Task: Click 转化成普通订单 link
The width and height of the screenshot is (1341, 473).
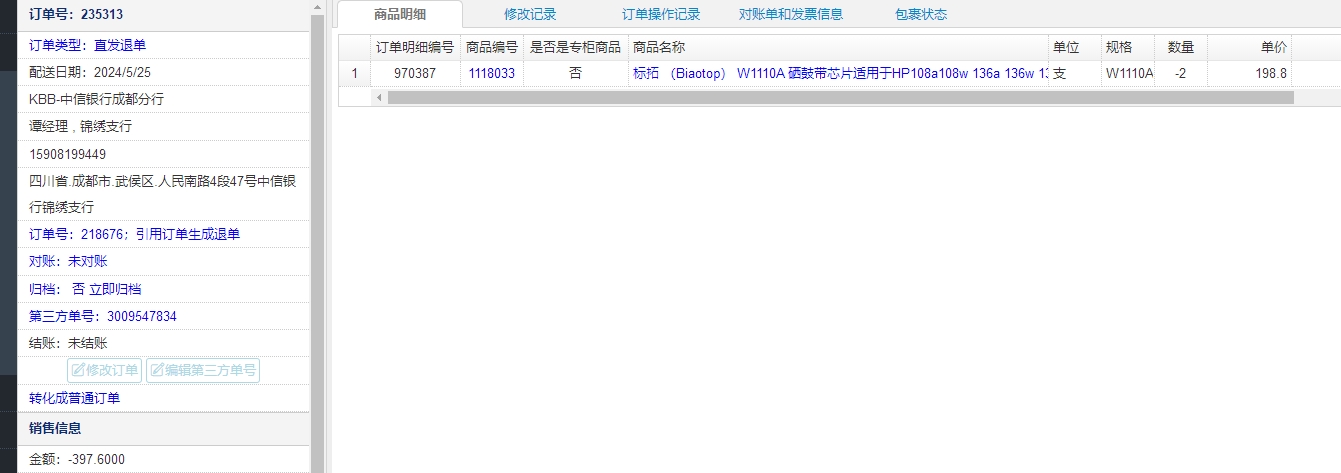Action: [75, 398]
